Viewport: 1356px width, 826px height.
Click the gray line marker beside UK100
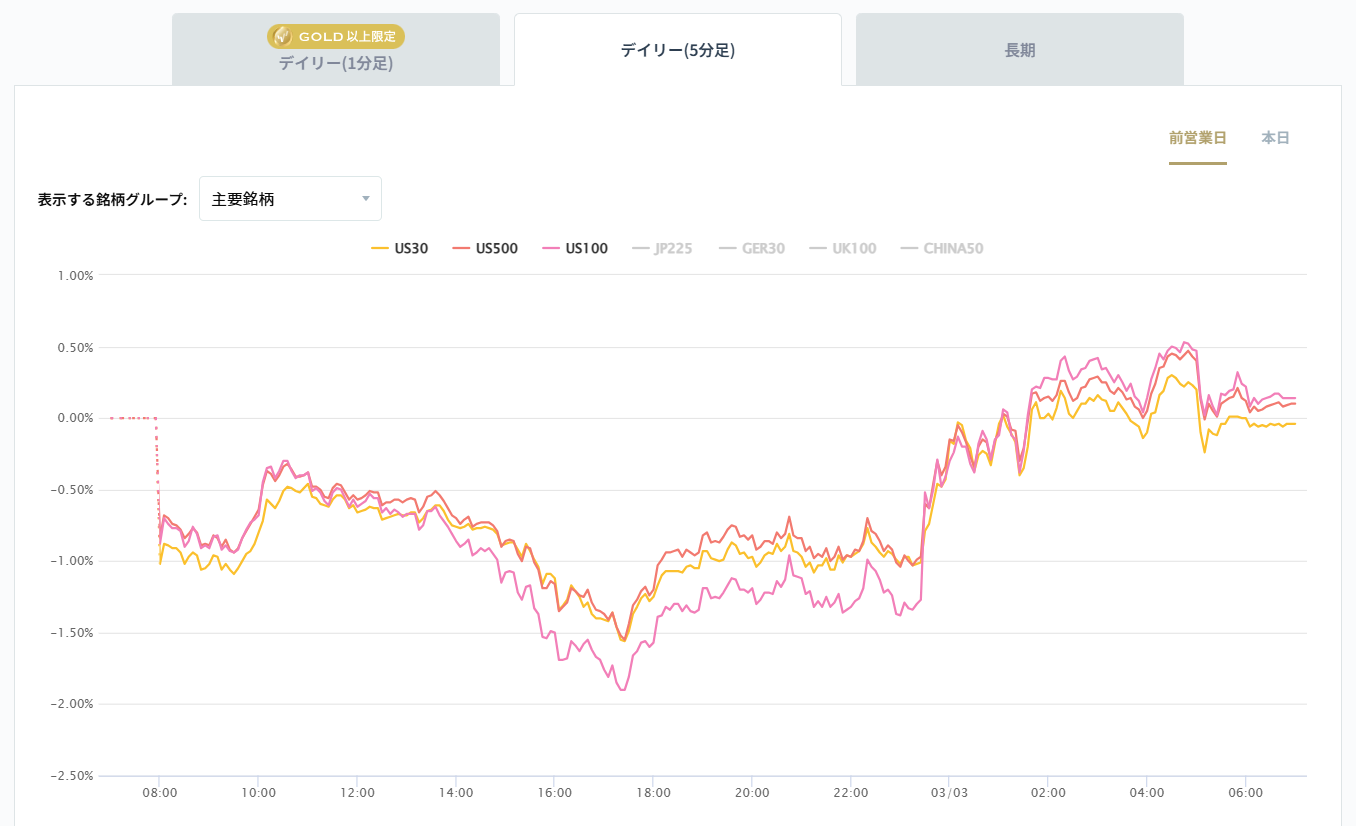817,249
